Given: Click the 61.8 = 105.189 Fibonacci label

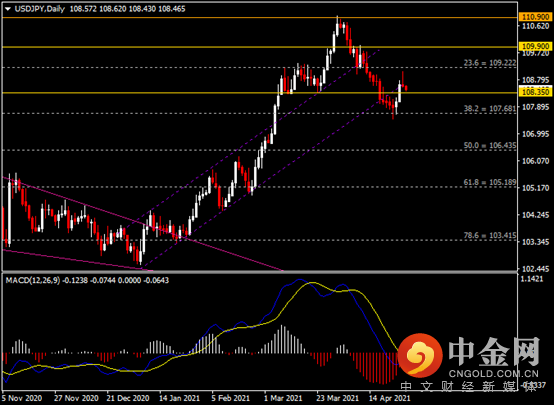Looking at the screenshot, I should [490, 182].
